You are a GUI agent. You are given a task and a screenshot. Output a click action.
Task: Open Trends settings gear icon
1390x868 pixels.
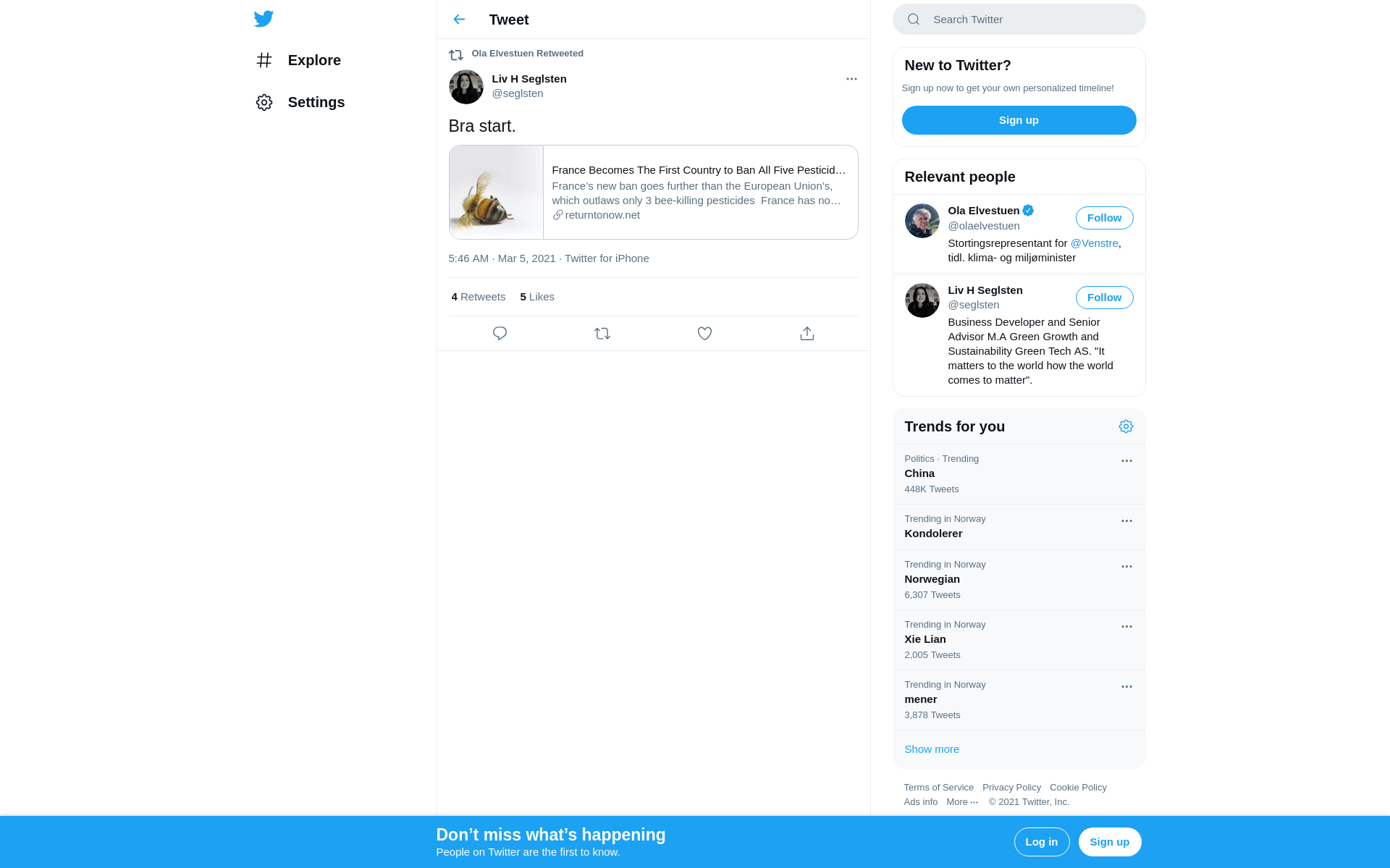pos(1126,426)
